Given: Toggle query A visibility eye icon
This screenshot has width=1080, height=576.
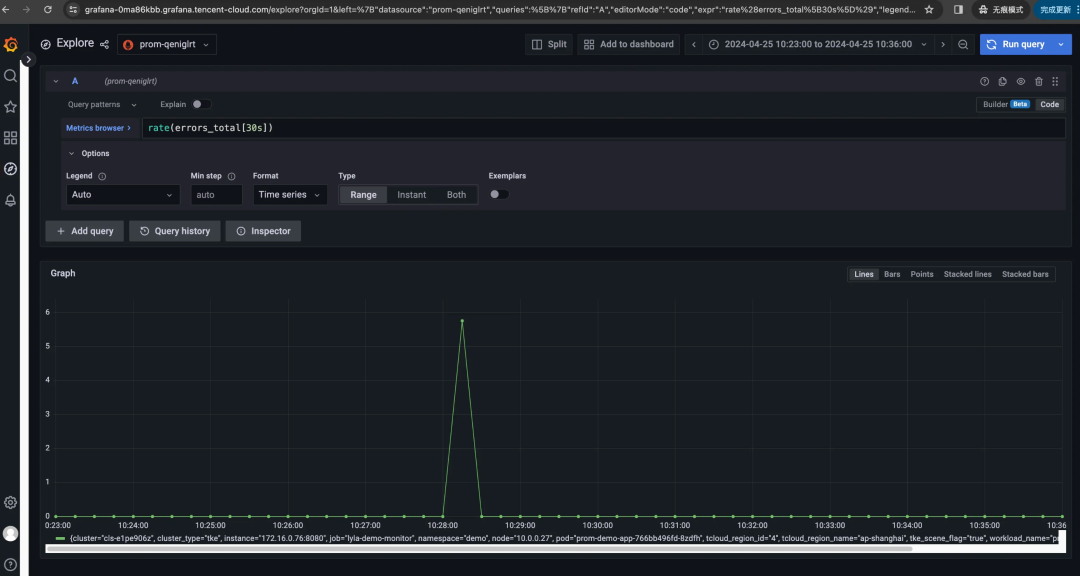Looking at the screenshot, I should pos(1021,81).
